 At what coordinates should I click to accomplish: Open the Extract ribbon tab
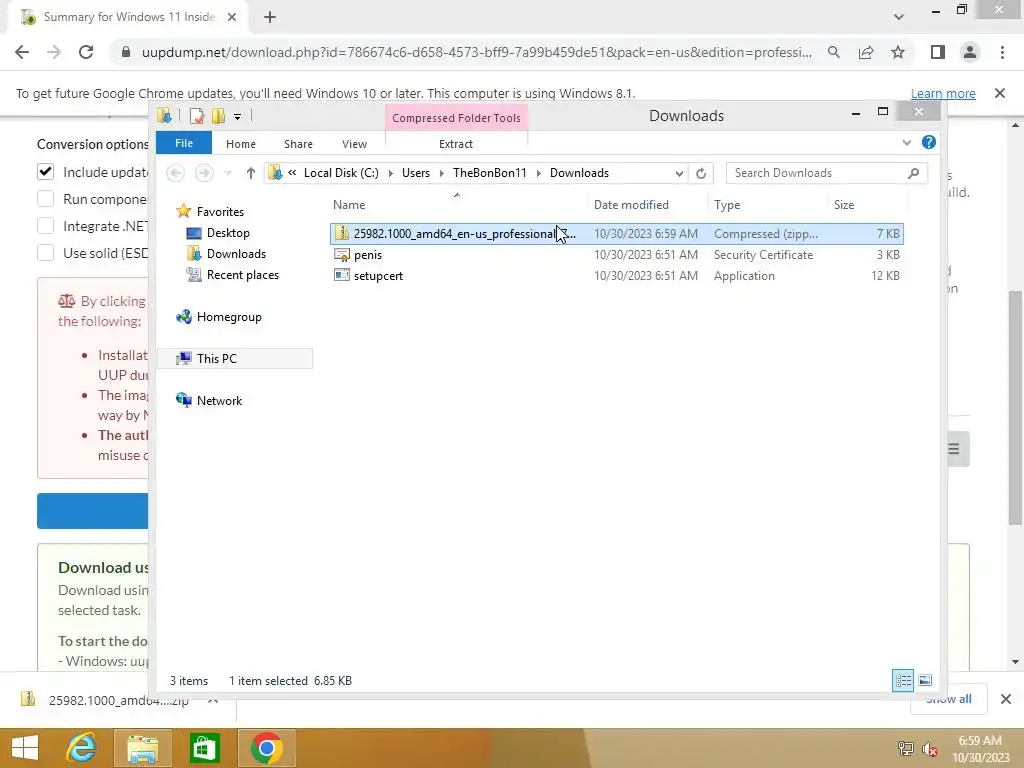pos(455,144)
